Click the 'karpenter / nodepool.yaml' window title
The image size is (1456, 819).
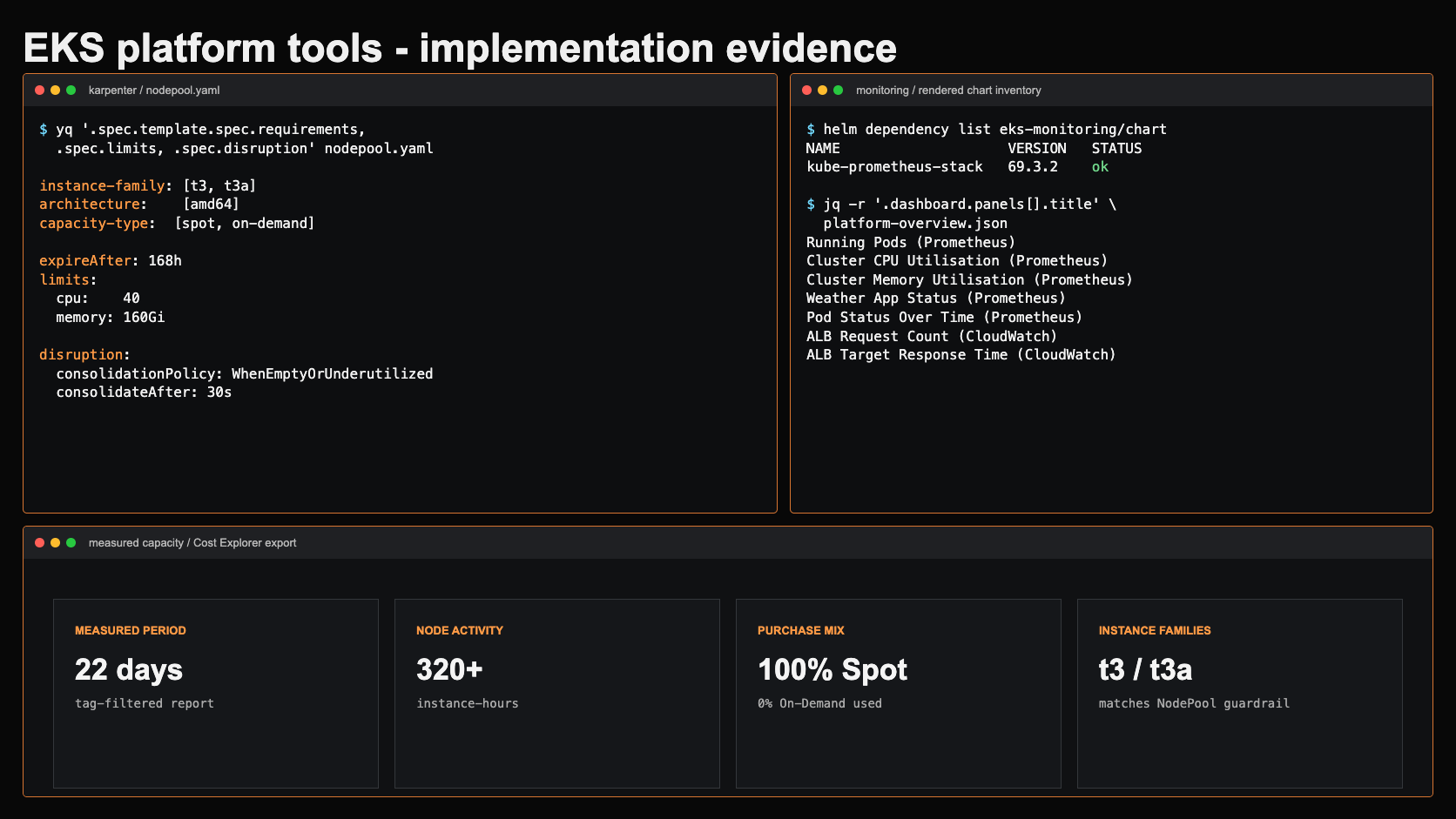154,91
